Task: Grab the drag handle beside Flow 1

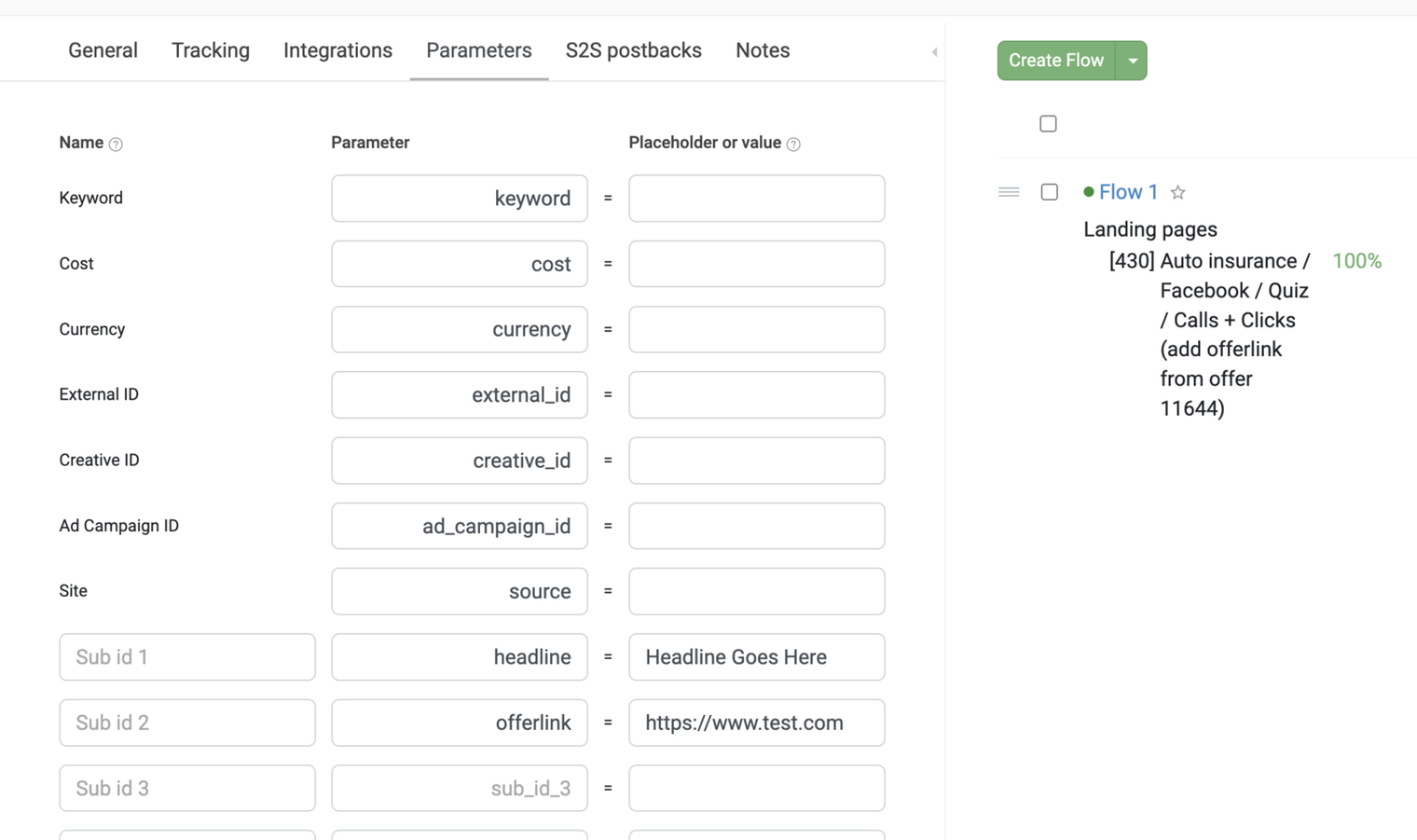Action: [x=1009, y=192]
